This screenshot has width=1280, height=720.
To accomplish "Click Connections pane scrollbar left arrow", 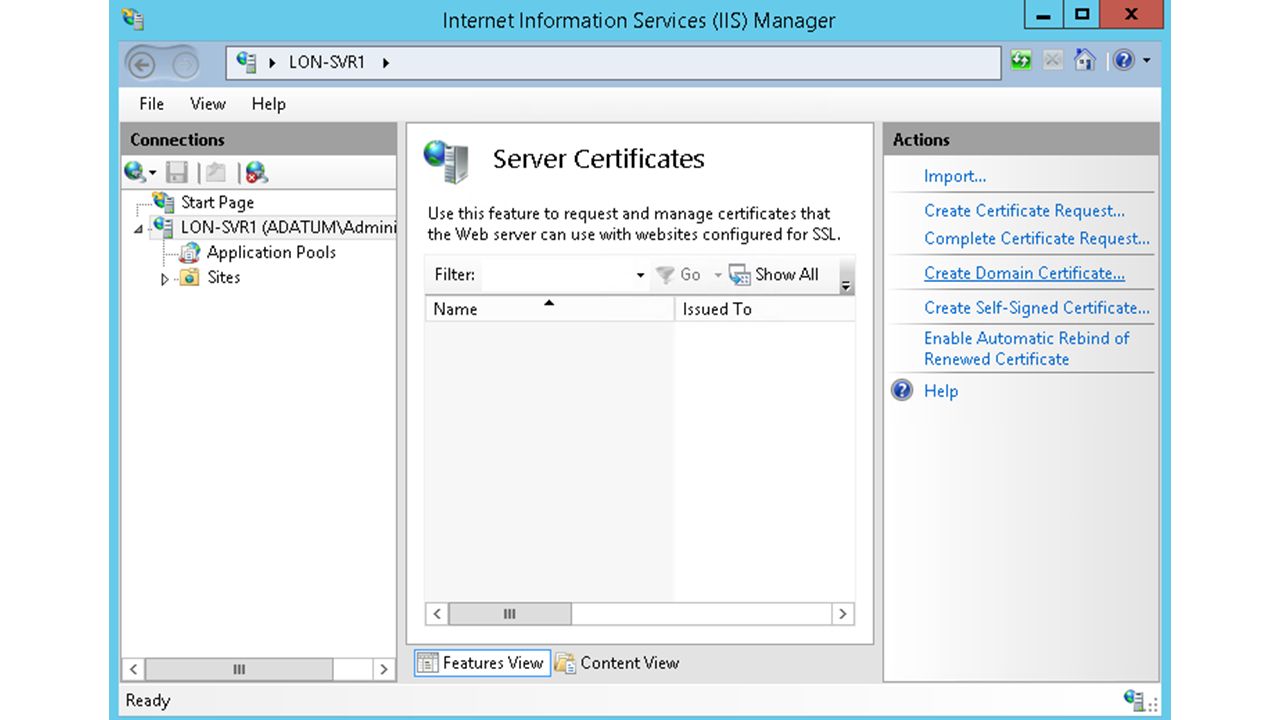I will pos(134,669).
